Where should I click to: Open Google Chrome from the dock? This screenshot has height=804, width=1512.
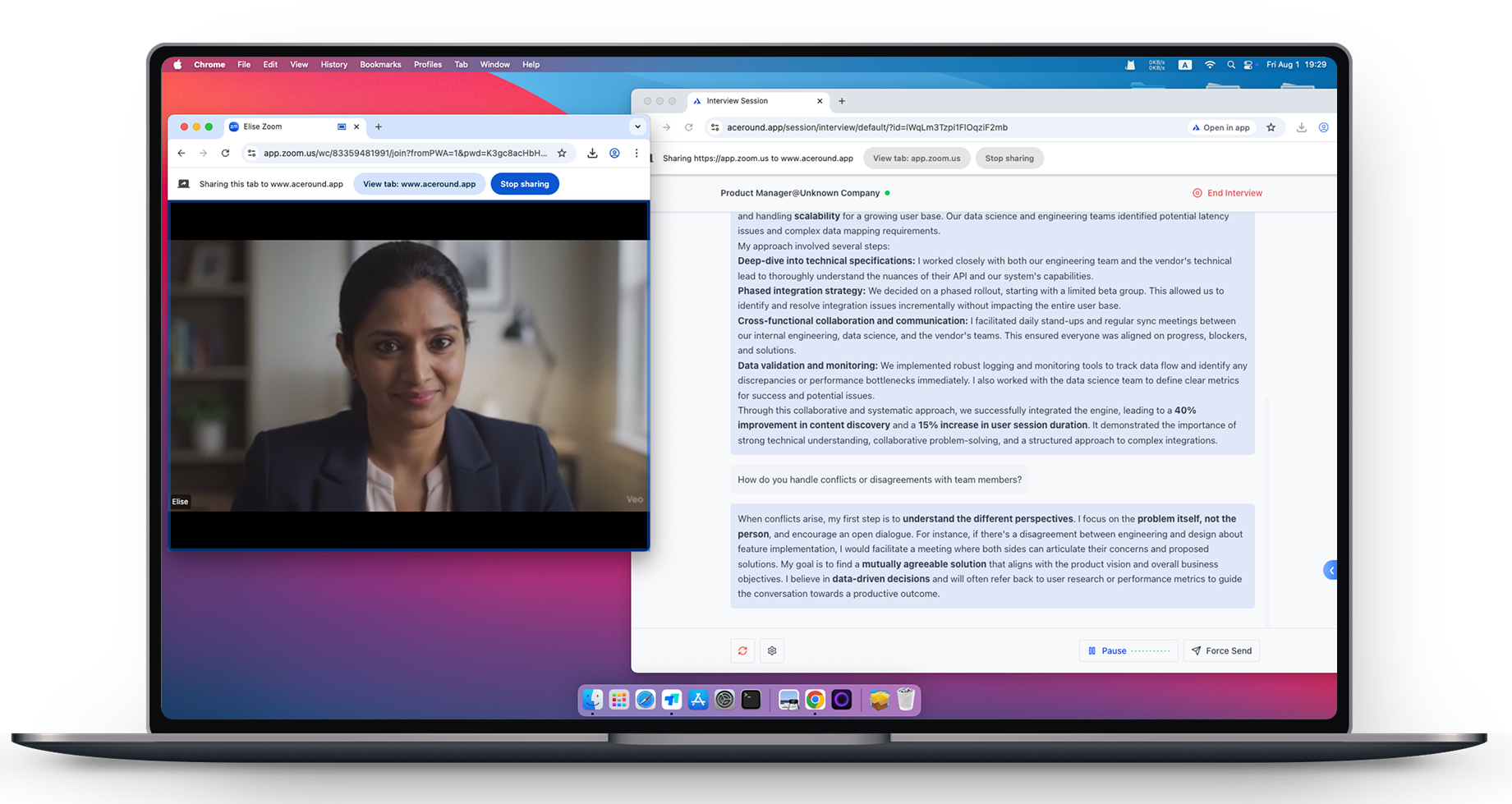[815, 700]
